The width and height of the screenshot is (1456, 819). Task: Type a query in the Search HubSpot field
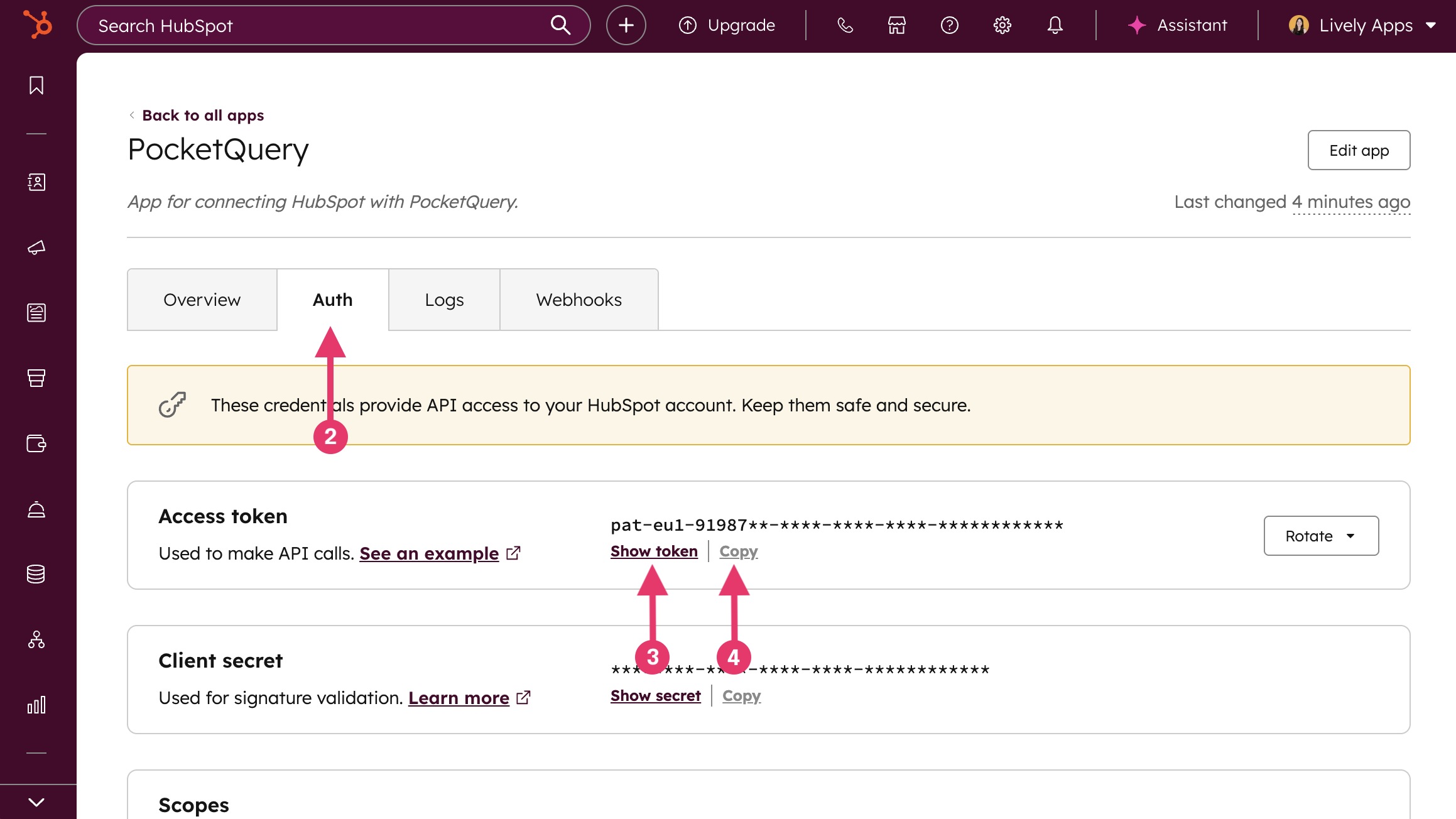pos(314,25)
